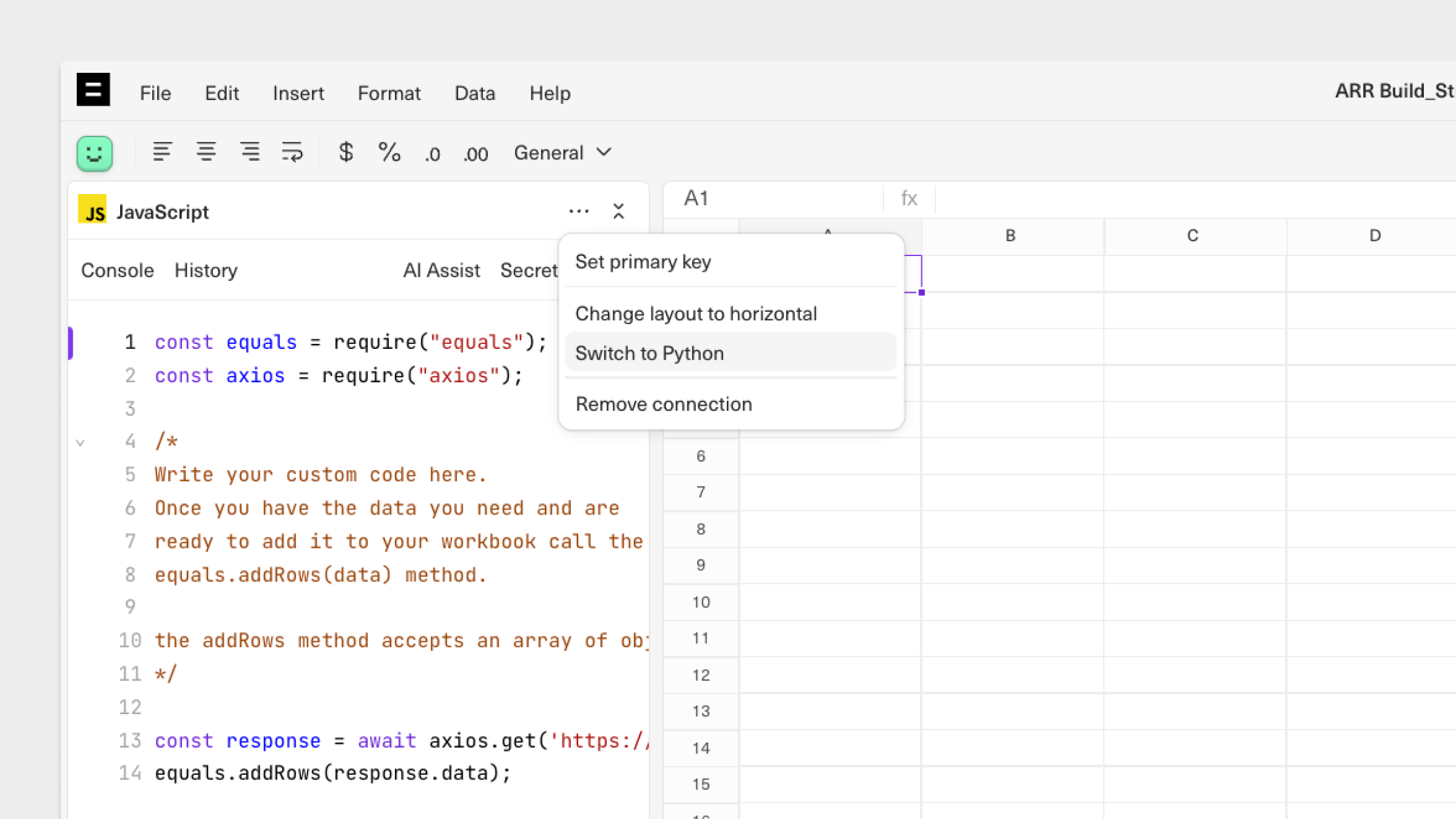Choose Change layout to horizontal
This screenshot has height=819, width=1456.
click(696, 314)
